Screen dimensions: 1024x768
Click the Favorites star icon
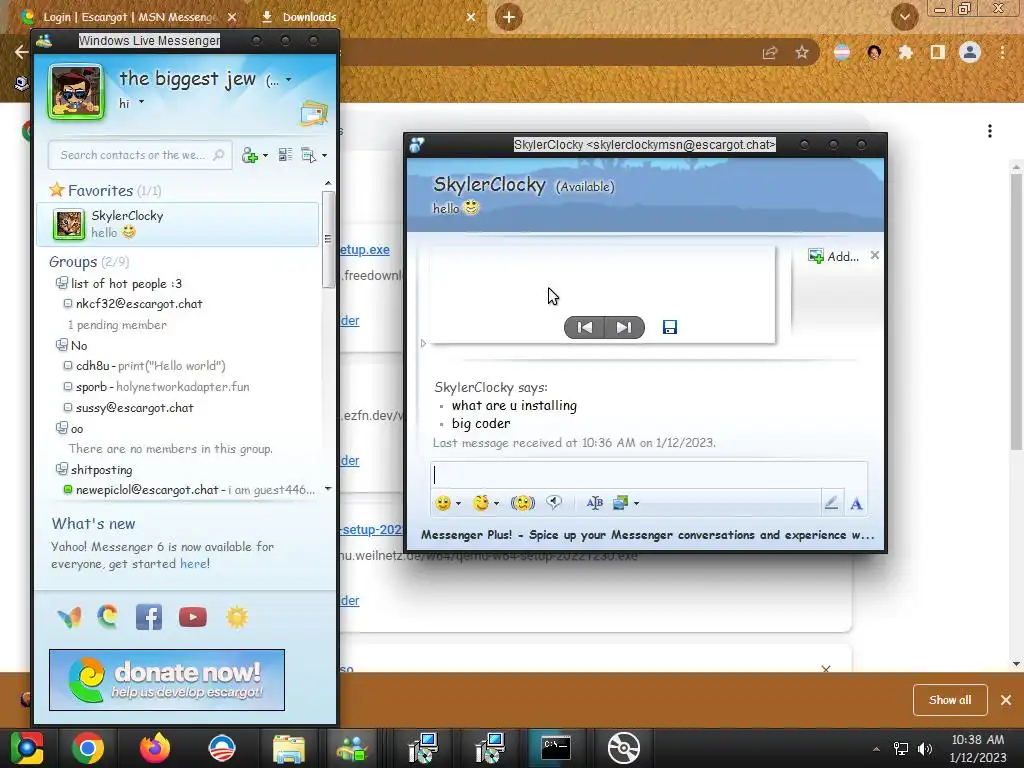click(x=57, y=190)
